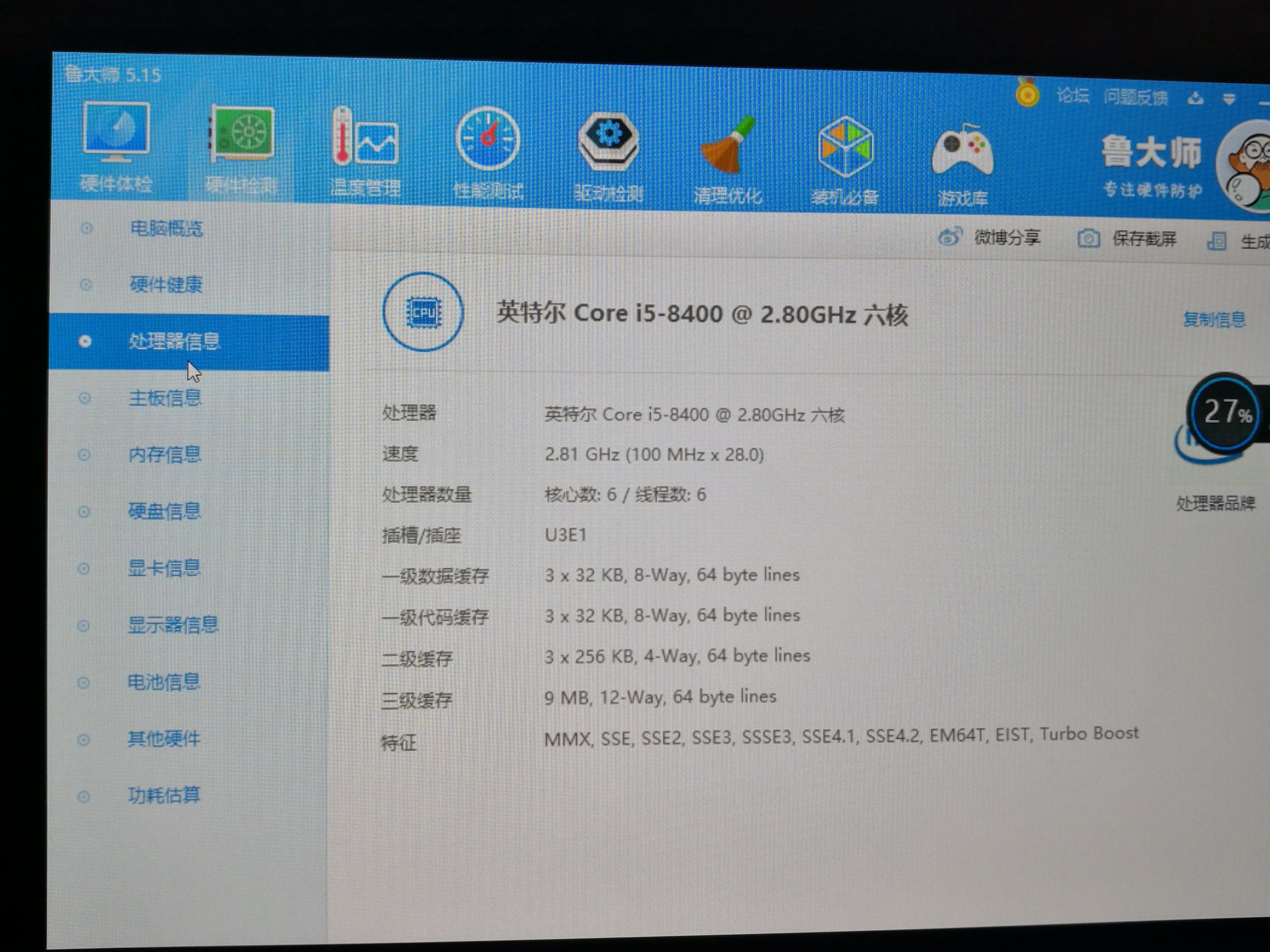
Task: Open 游戏库 gamepad icon
Action: click(963, 150)
